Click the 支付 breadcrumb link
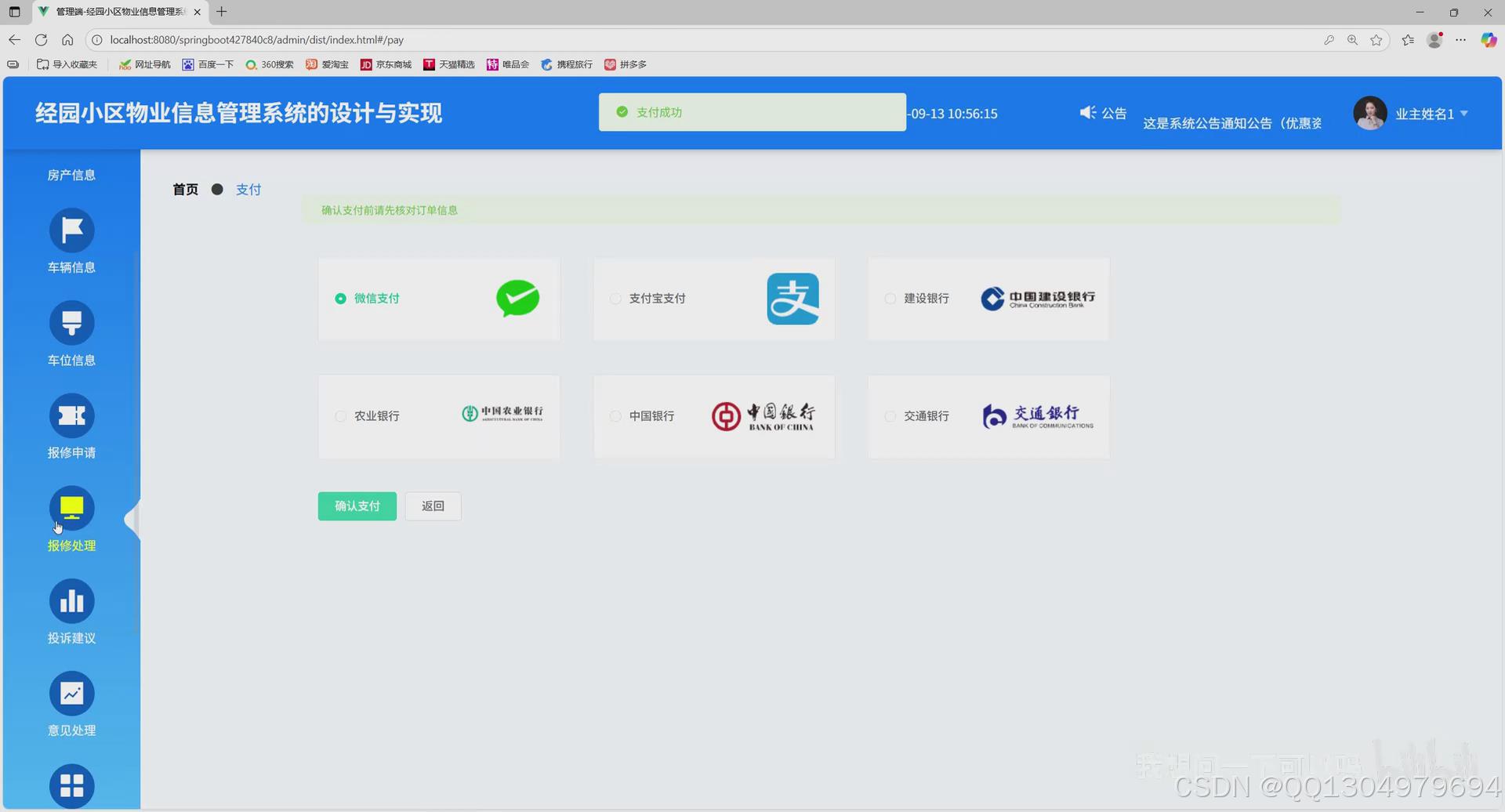 tap(248, 190)
